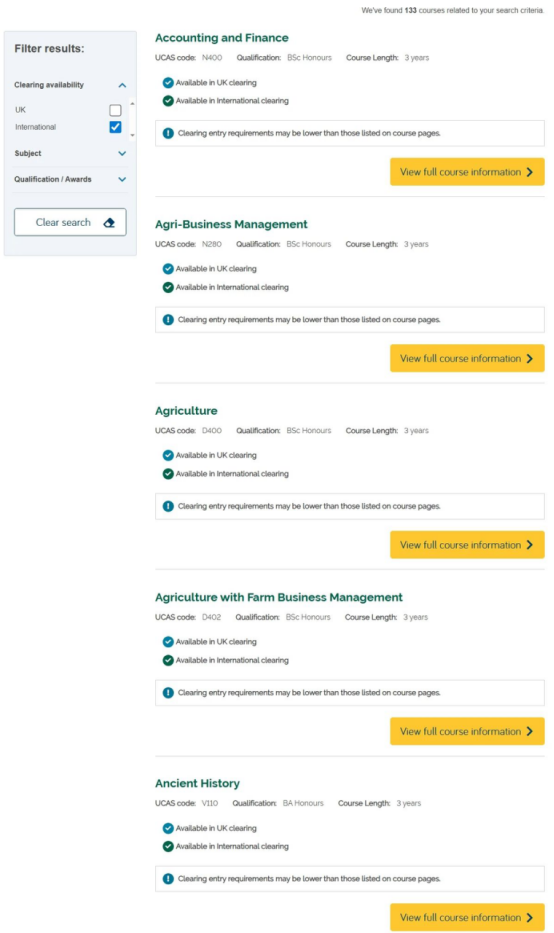Click the clearing availability list scrollbar
This screenshot has width=554, height=933.
coord(132,119)
